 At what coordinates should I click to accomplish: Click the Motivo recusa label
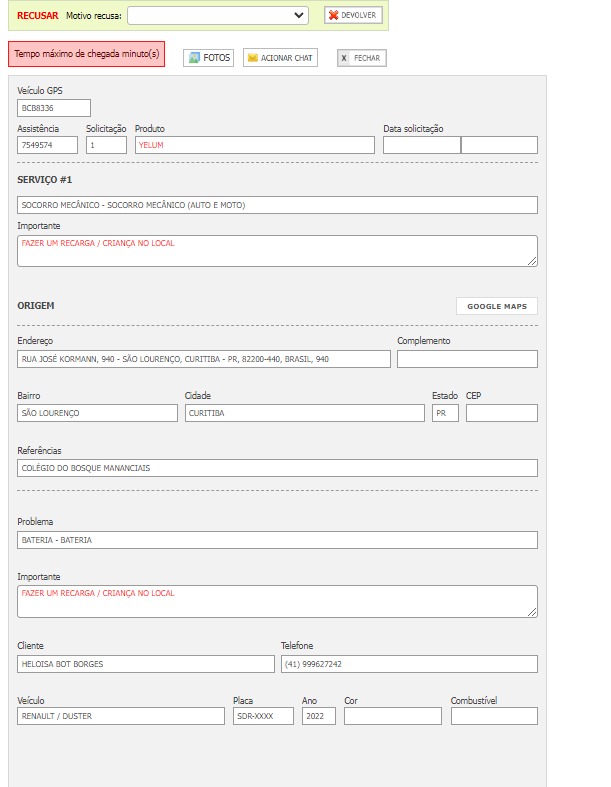click(x=93, y=16)
